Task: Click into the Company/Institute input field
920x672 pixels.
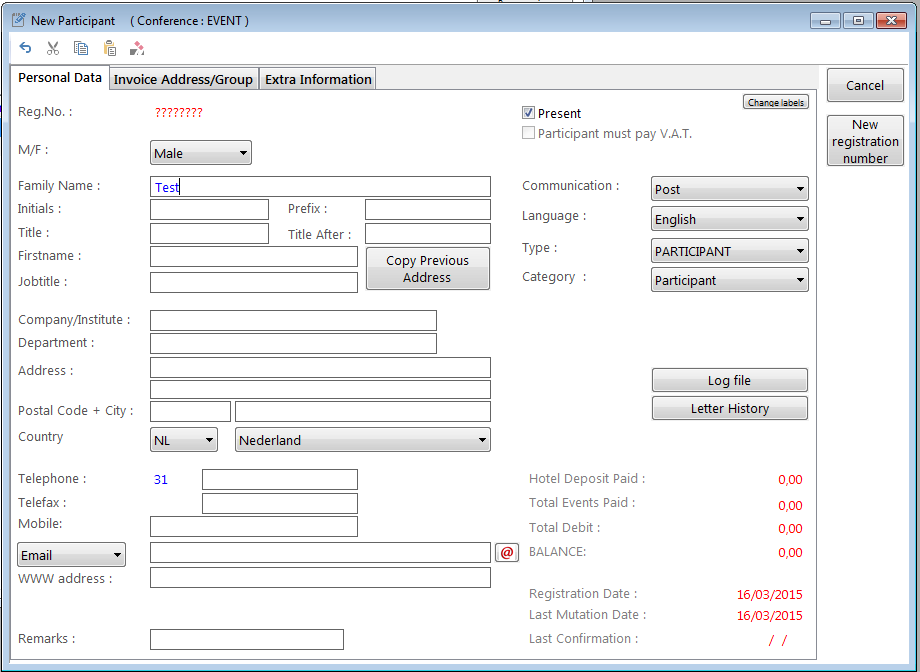Action: [x=293, y=320]
